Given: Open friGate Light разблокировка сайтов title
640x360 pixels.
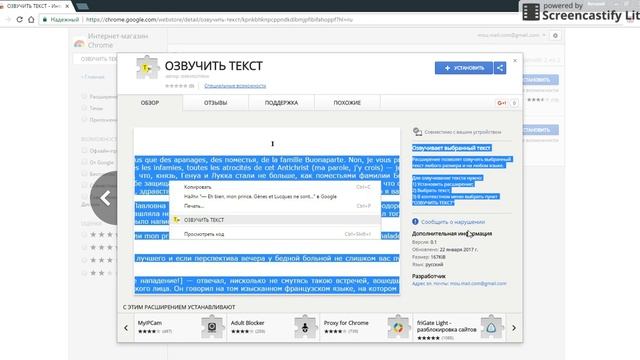Looking at the screenshot, I should point(447,326).
